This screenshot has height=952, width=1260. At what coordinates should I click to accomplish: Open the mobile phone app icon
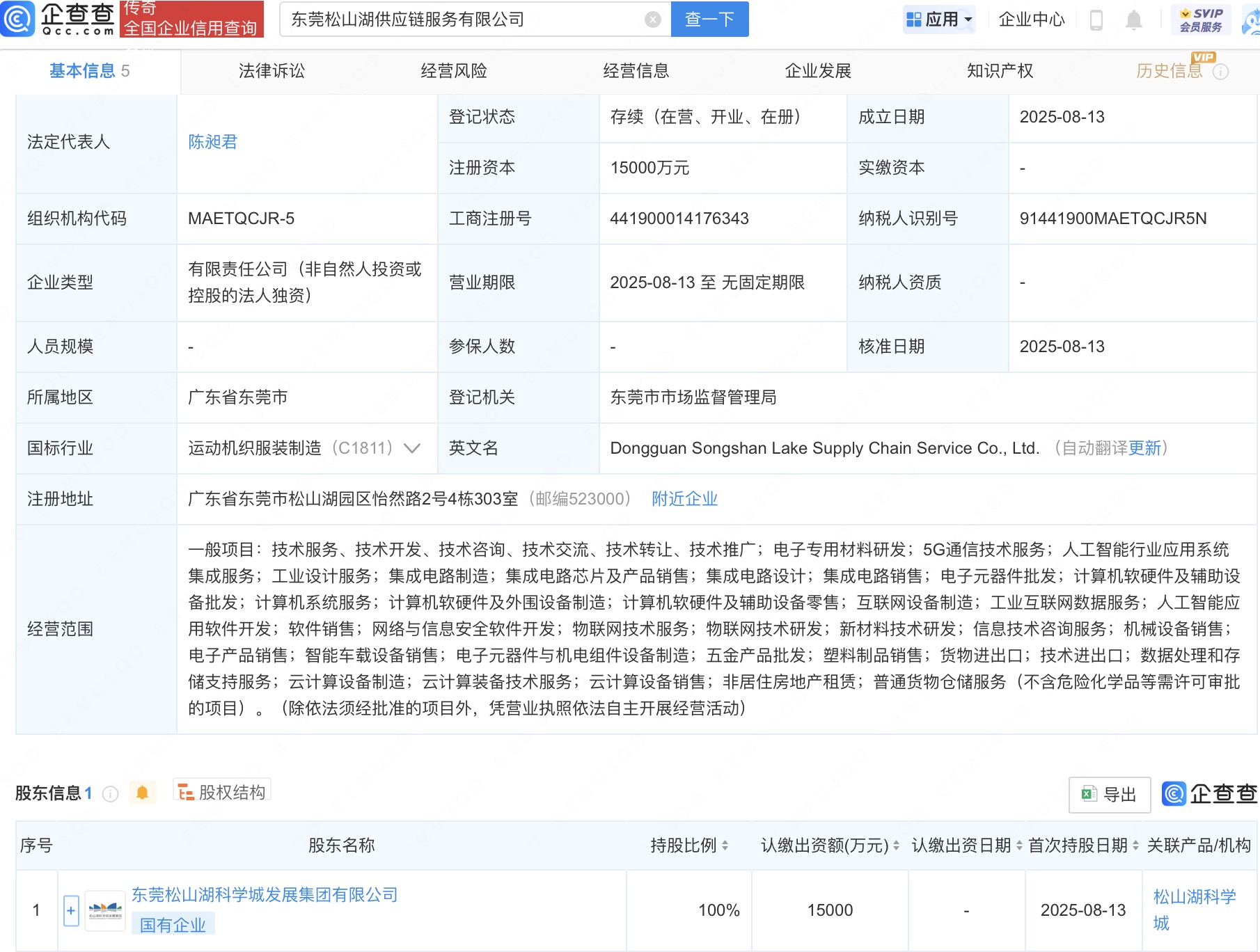pyautogui.click(x=1096, y=19)
